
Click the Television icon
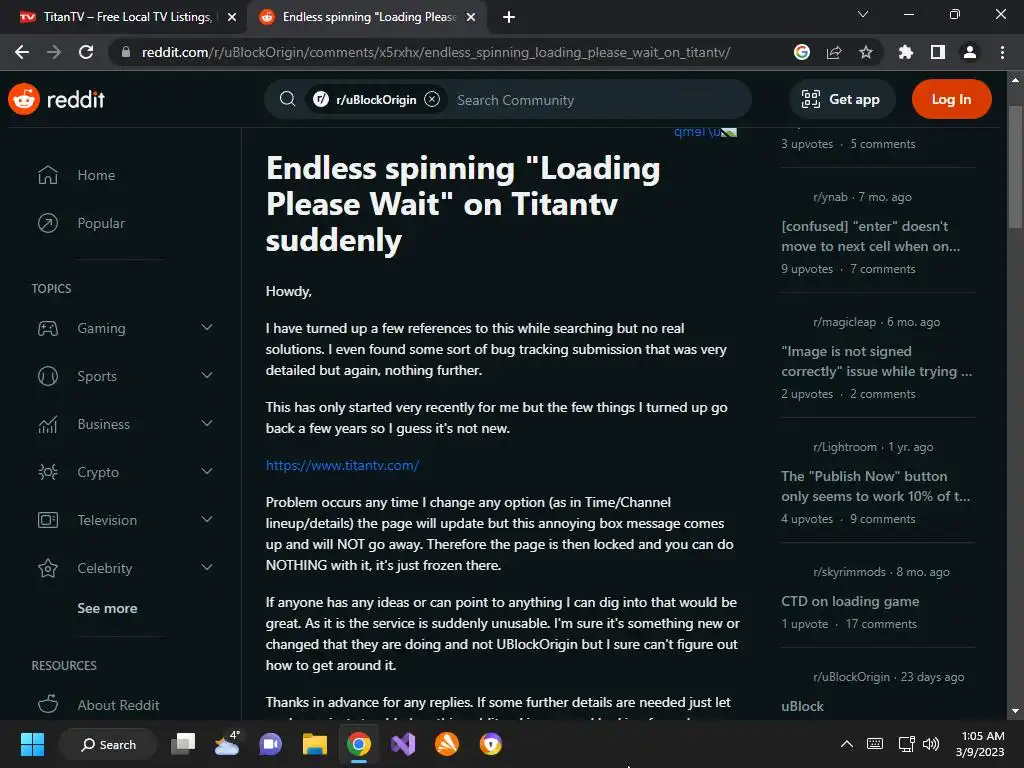click(x=48, y=520)
